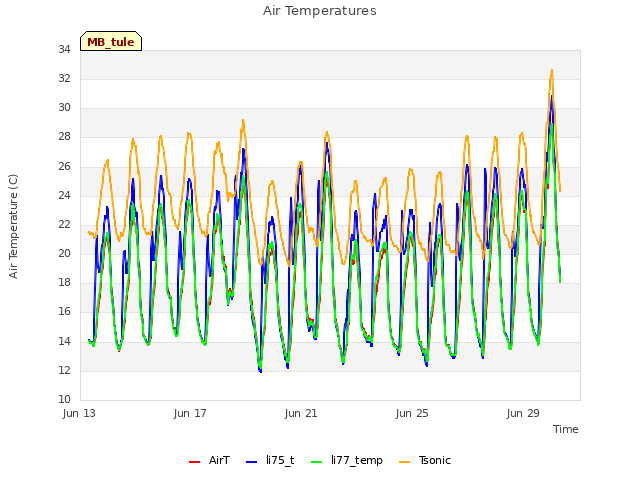Screen dimensions: 640x480
Task: Click the Jun 13 tick label
Action: point(79,413)
